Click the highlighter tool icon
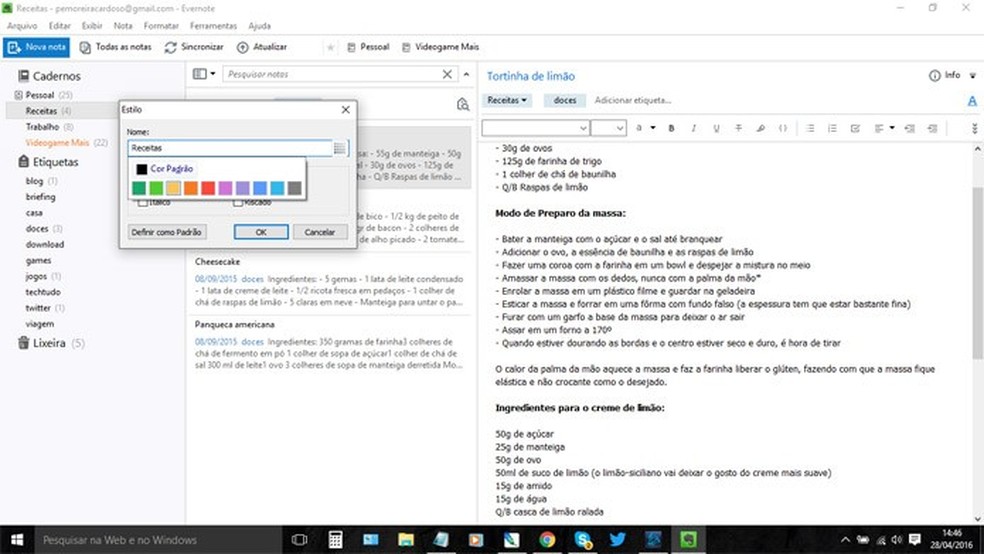984x554 pixels. coord(761,128)
